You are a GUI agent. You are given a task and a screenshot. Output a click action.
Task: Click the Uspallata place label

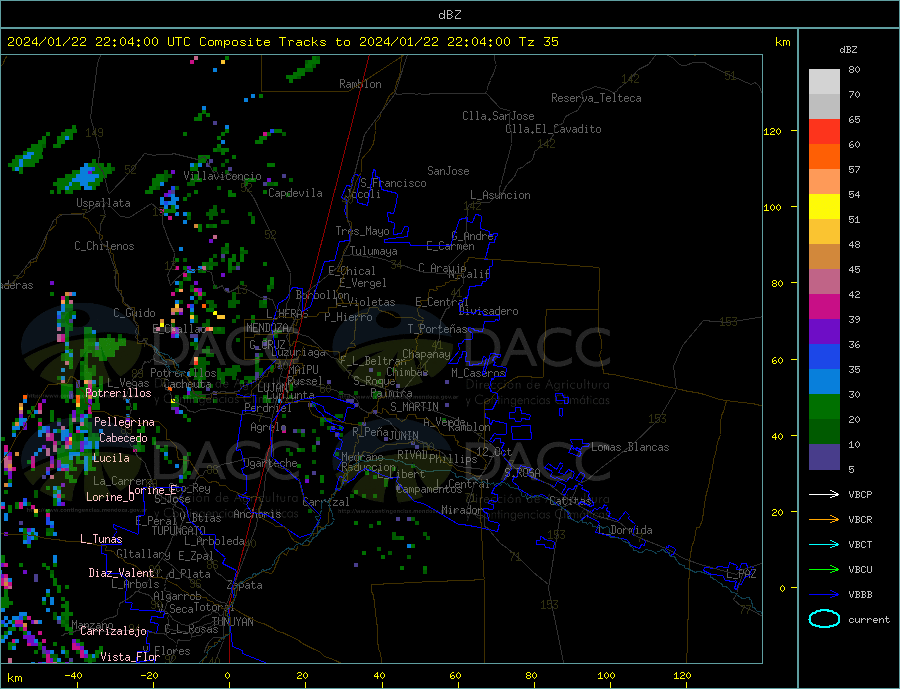[103, 203]
